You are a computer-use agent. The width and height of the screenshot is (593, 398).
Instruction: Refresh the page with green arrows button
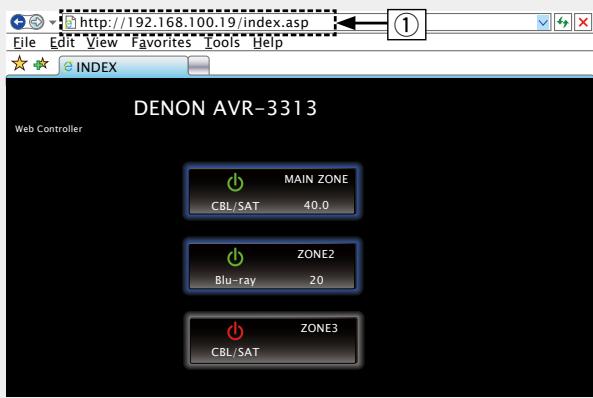coord(563,23)
